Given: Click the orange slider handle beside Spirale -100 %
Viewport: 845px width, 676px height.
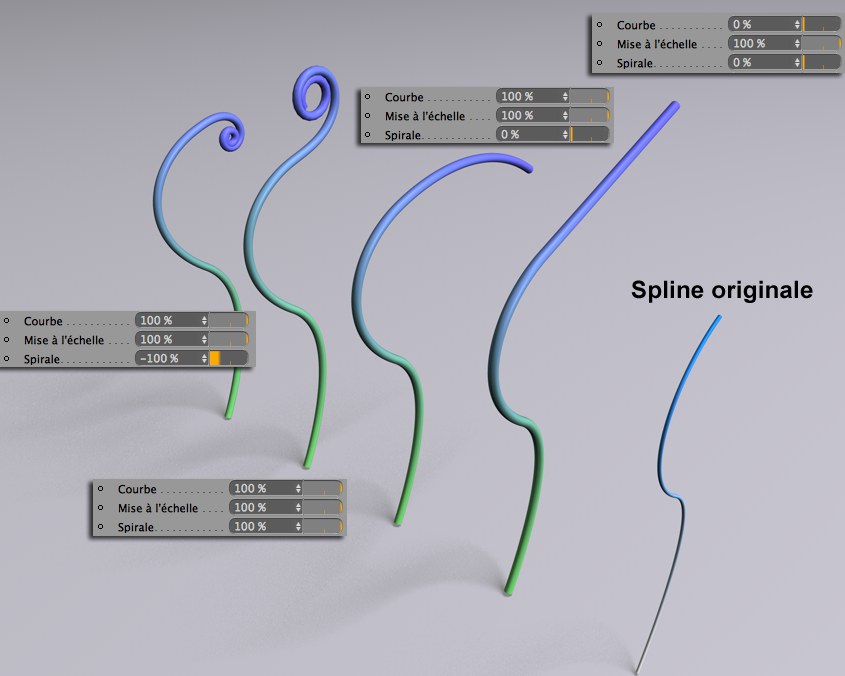Looking at the screenshot, I should (214, 358).
